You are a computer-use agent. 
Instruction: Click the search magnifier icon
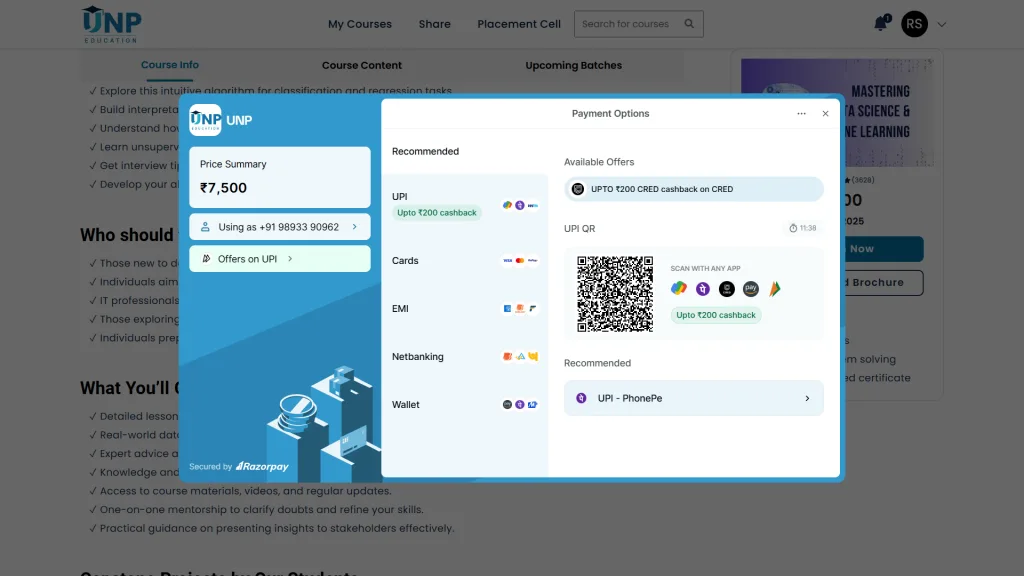point(689,24)
